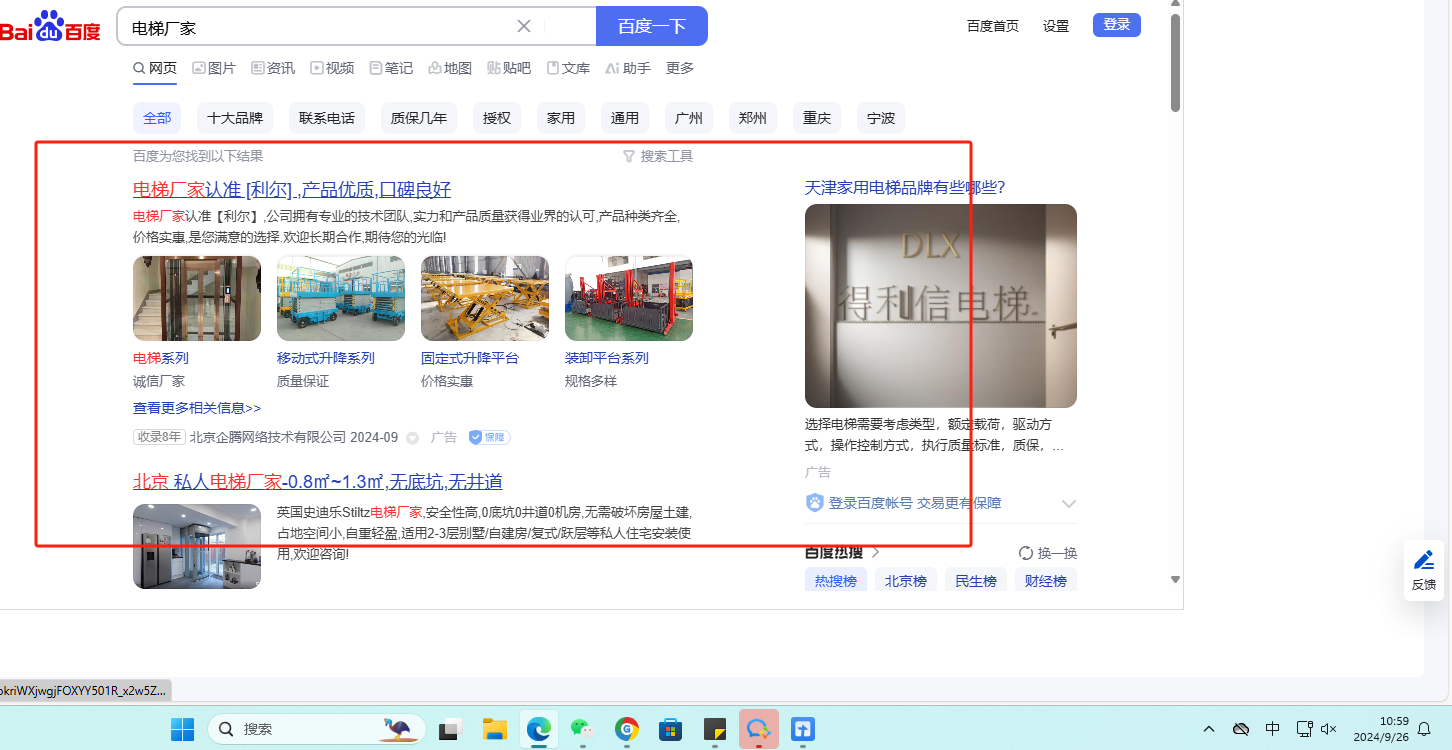Viewport: 1452px width, 750px height.
Task: Open the Stiltz home elevator thumbnail
Action: (x=197, y=546)
